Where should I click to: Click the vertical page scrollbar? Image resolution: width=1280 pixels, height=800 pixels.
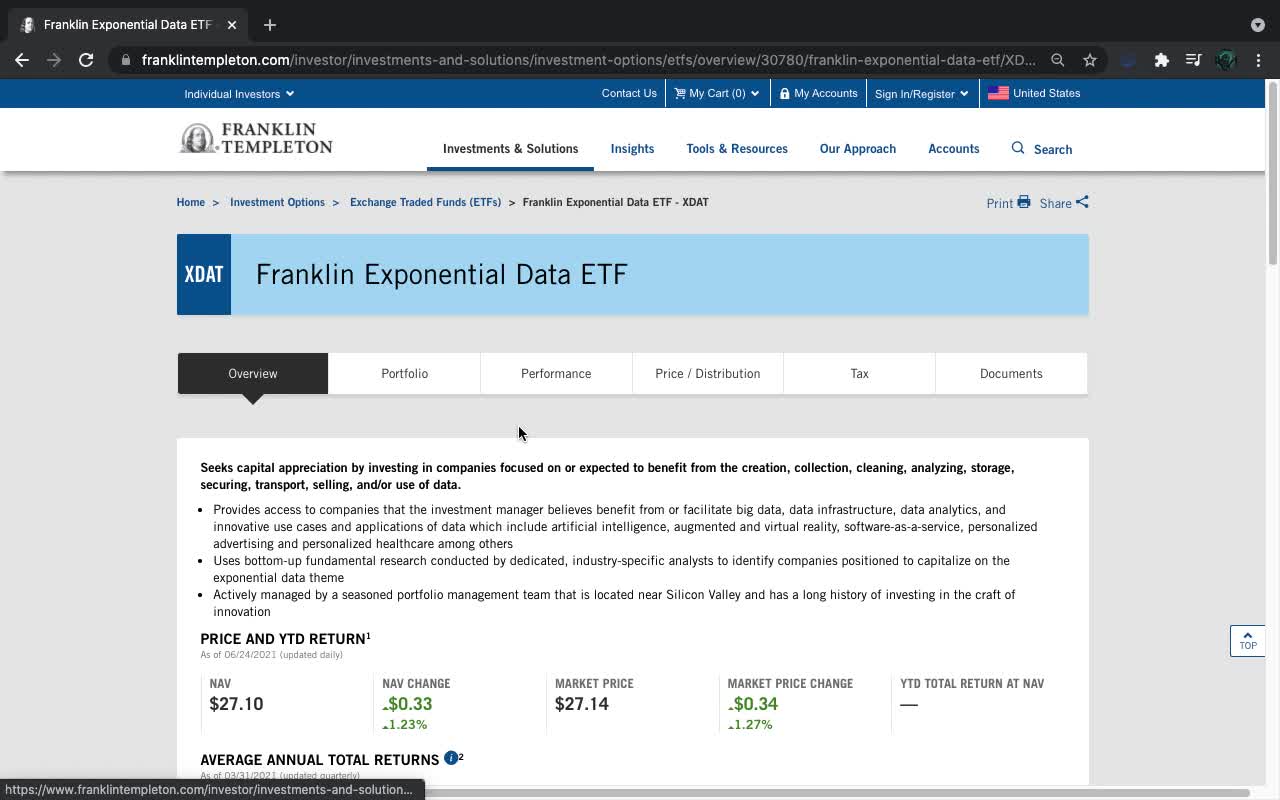tap(1272, 175)
